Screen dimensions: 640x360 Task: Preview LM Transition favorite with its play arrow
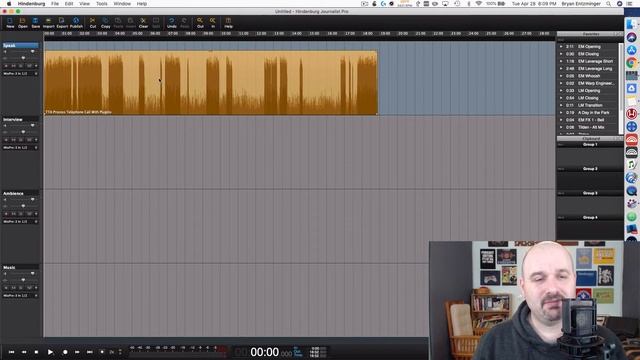[561, 105]
